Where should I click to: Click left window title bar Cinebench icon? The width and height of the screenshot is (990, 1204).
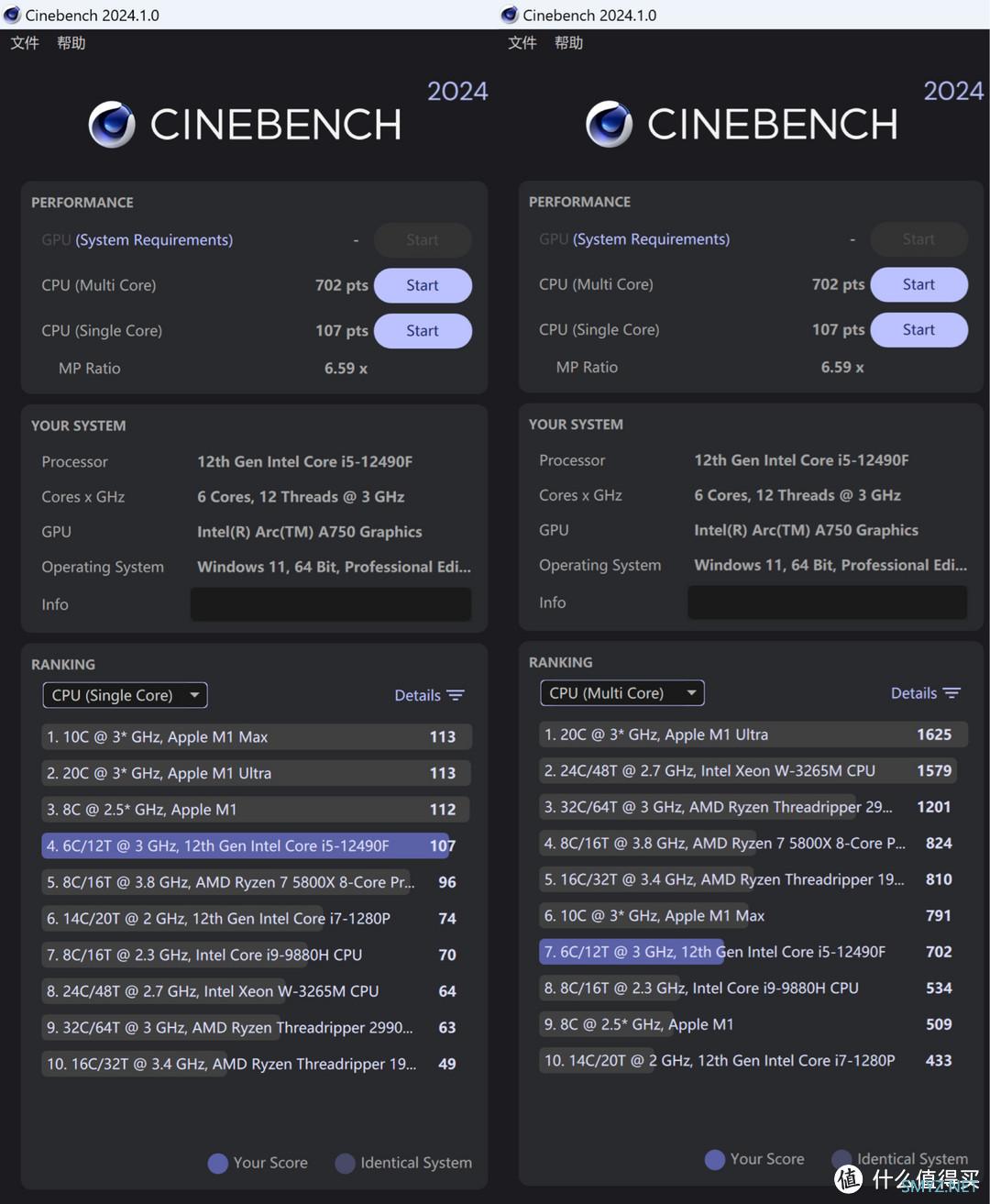(x=12, y=15)
